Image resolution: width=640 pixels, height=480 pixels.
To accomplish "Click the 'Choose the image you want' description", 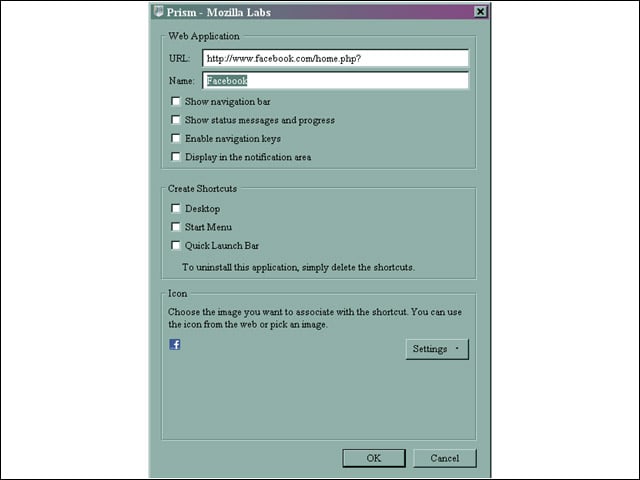I will coord(315,318).
